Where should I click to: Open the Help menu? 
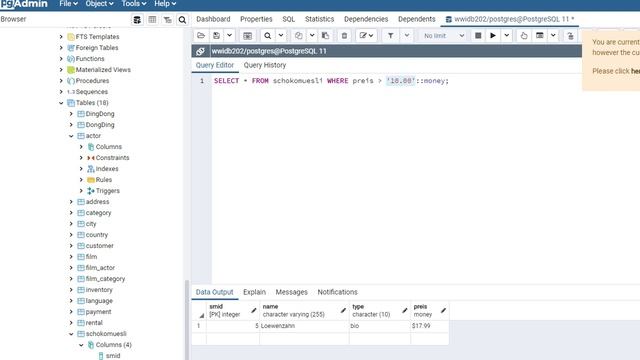click(165, 4)
